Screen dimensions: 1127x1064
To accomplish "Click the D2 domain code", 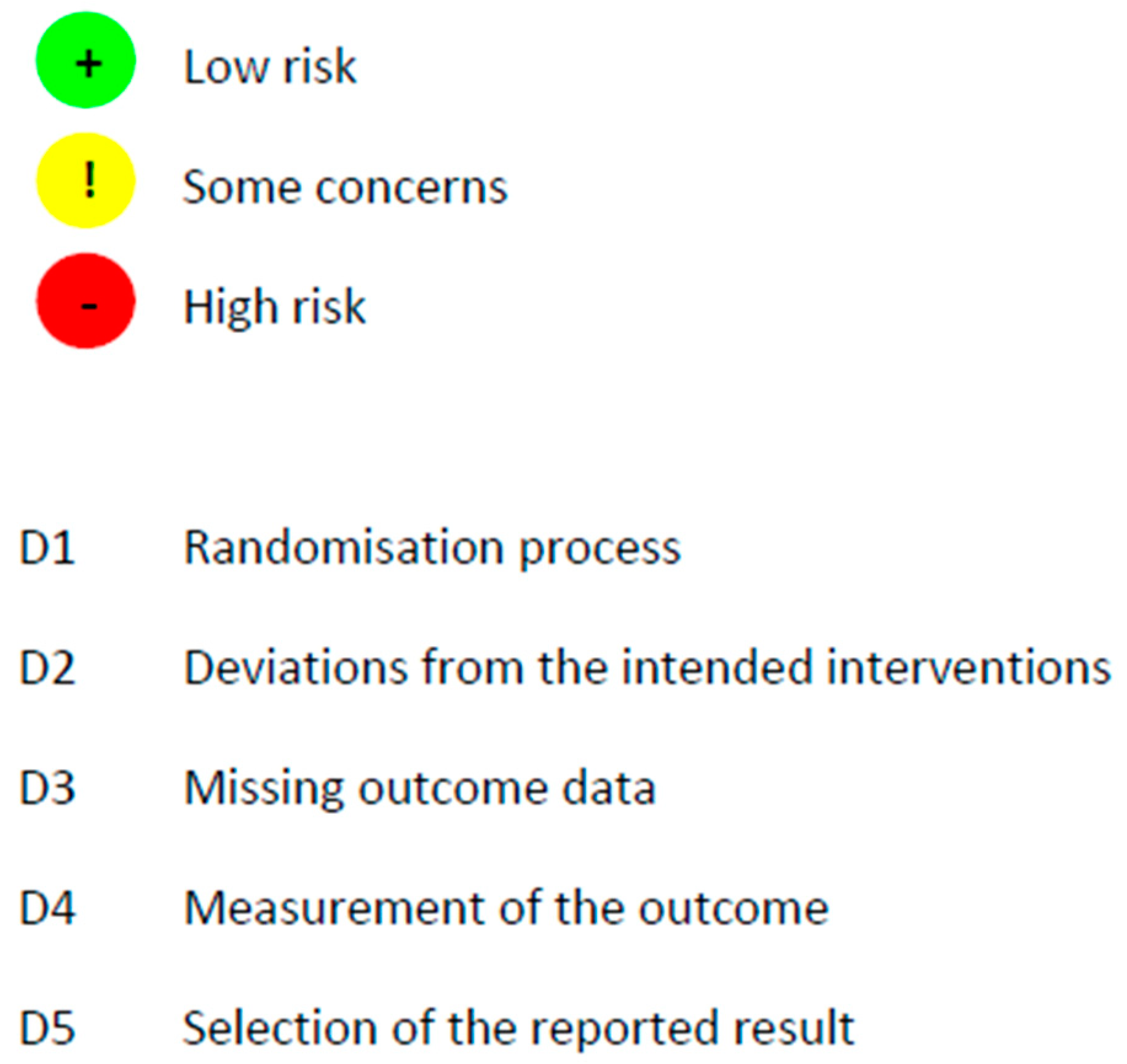I will click(x=47, y=668).
